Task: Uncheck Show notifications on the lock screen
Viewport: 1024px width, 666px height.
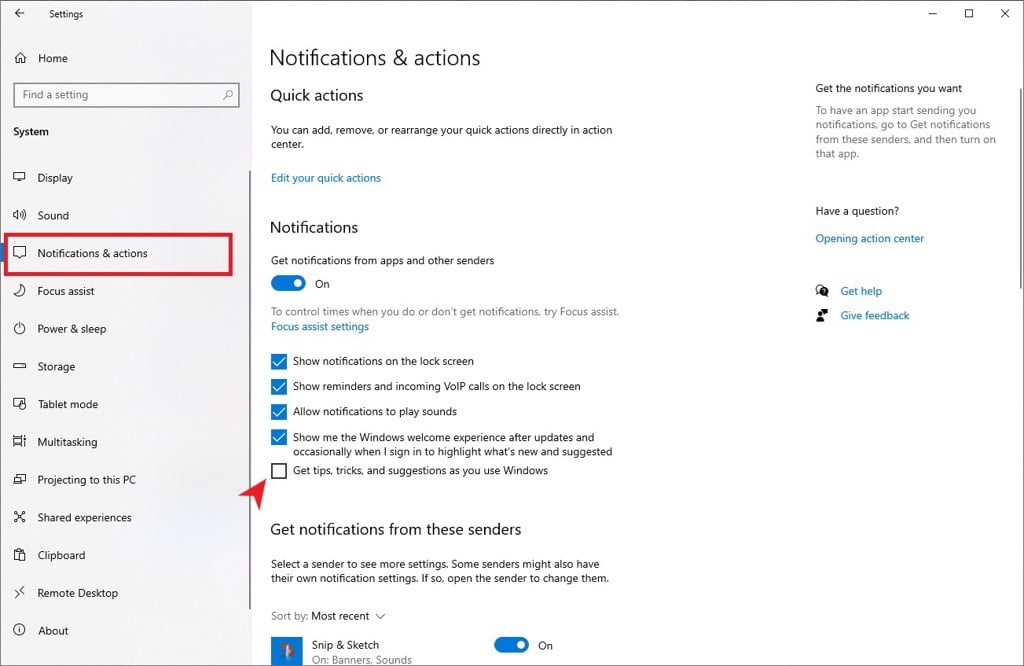Action: coord(279,361)
